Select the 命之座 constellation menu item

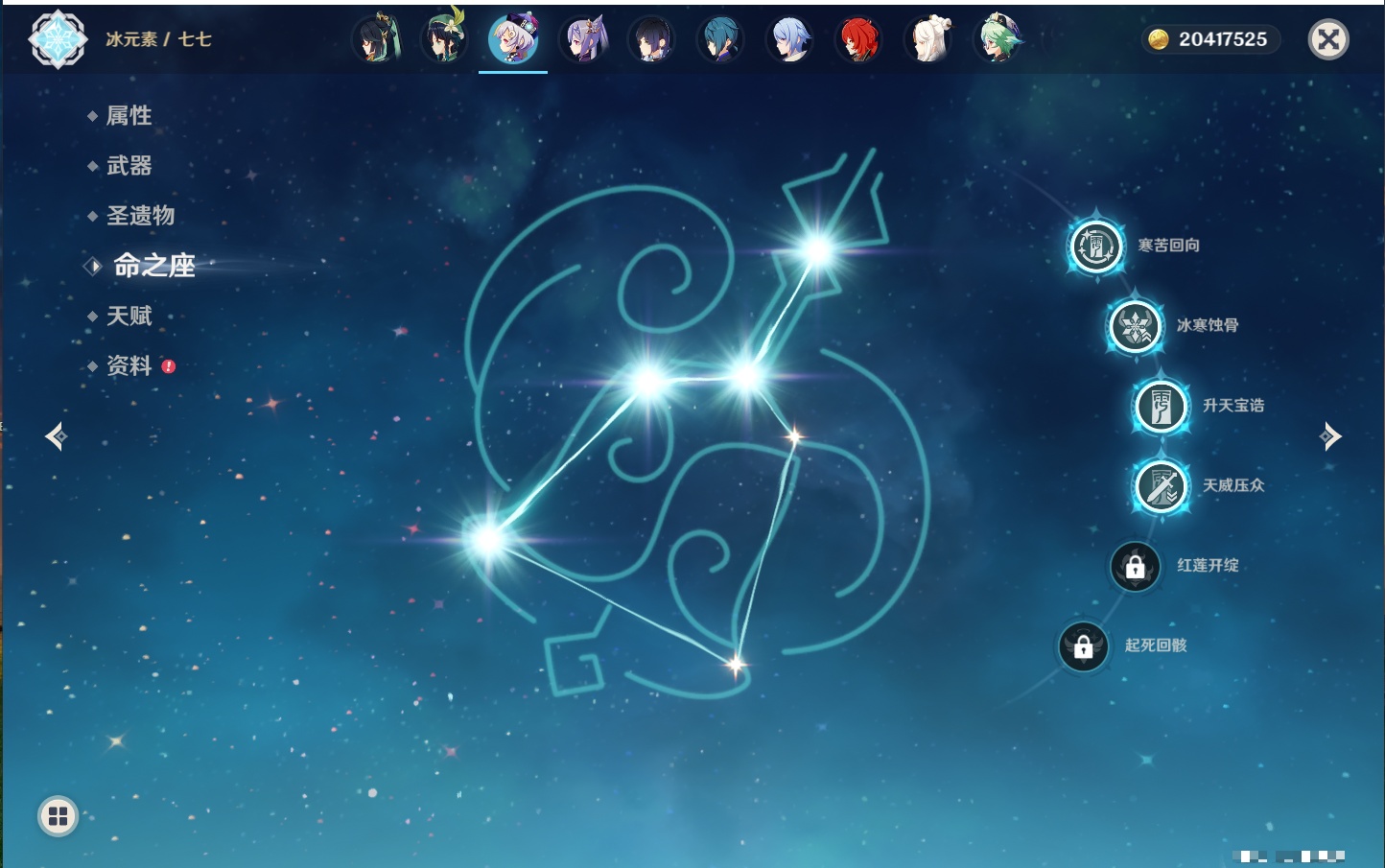(x=153, y=266)
